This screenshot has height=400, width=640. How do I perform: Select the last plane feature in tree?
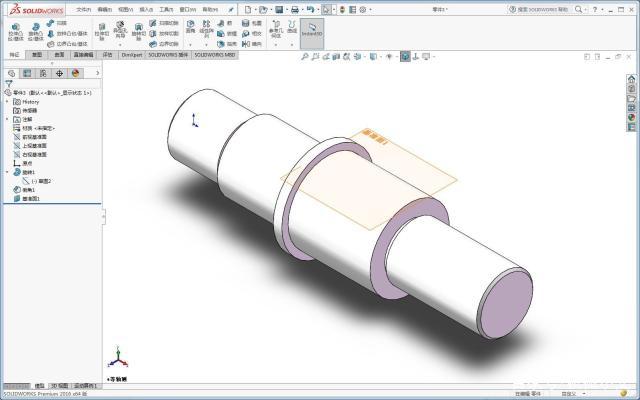27,199
